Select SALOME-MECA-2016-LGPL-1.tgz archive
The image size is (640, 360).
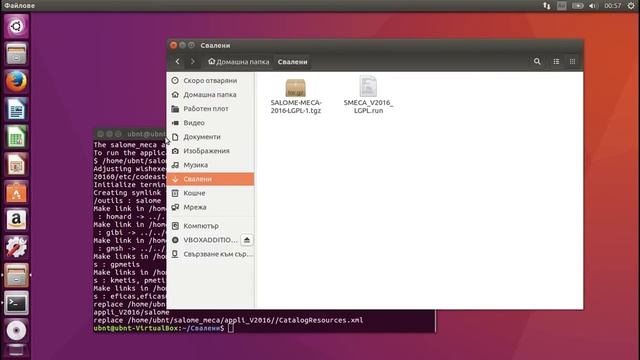point(296,96)
